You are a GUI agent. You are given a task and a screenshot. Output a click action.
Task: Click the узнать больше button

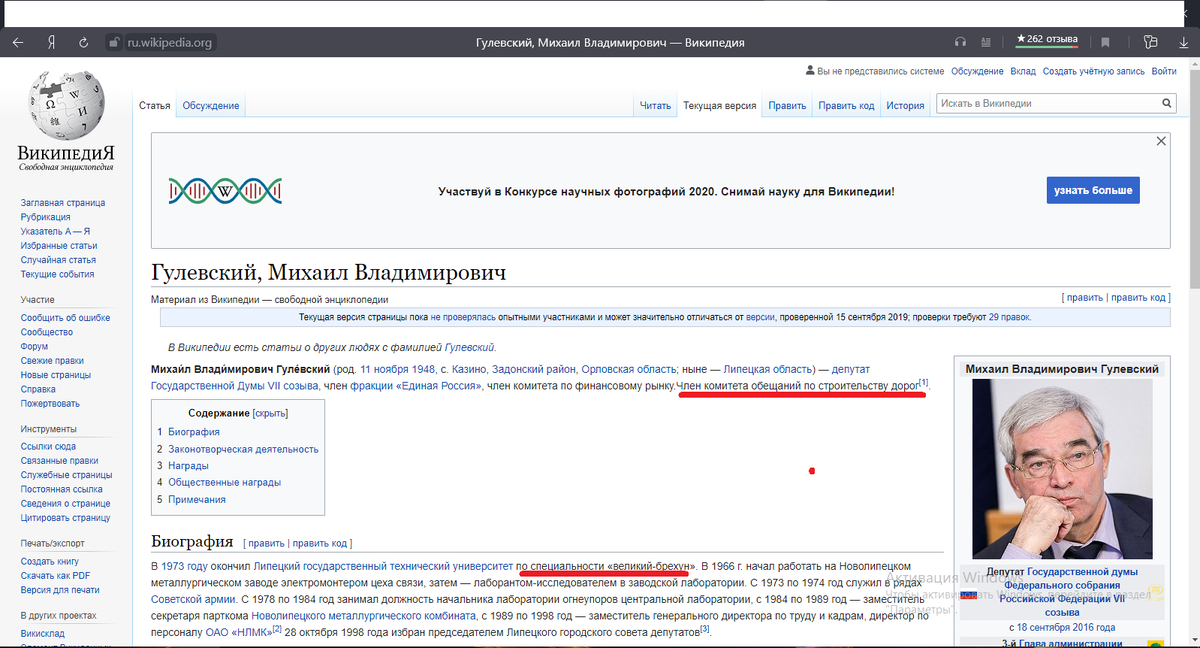[1093, 190]
